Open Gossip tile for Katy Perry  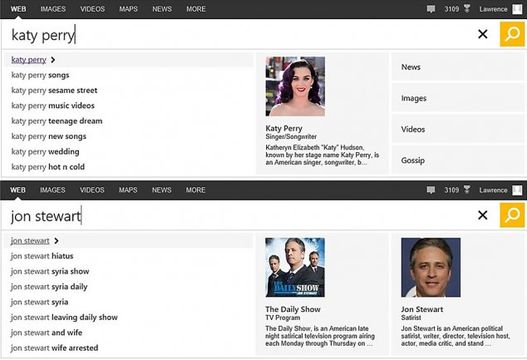(458, 160)
